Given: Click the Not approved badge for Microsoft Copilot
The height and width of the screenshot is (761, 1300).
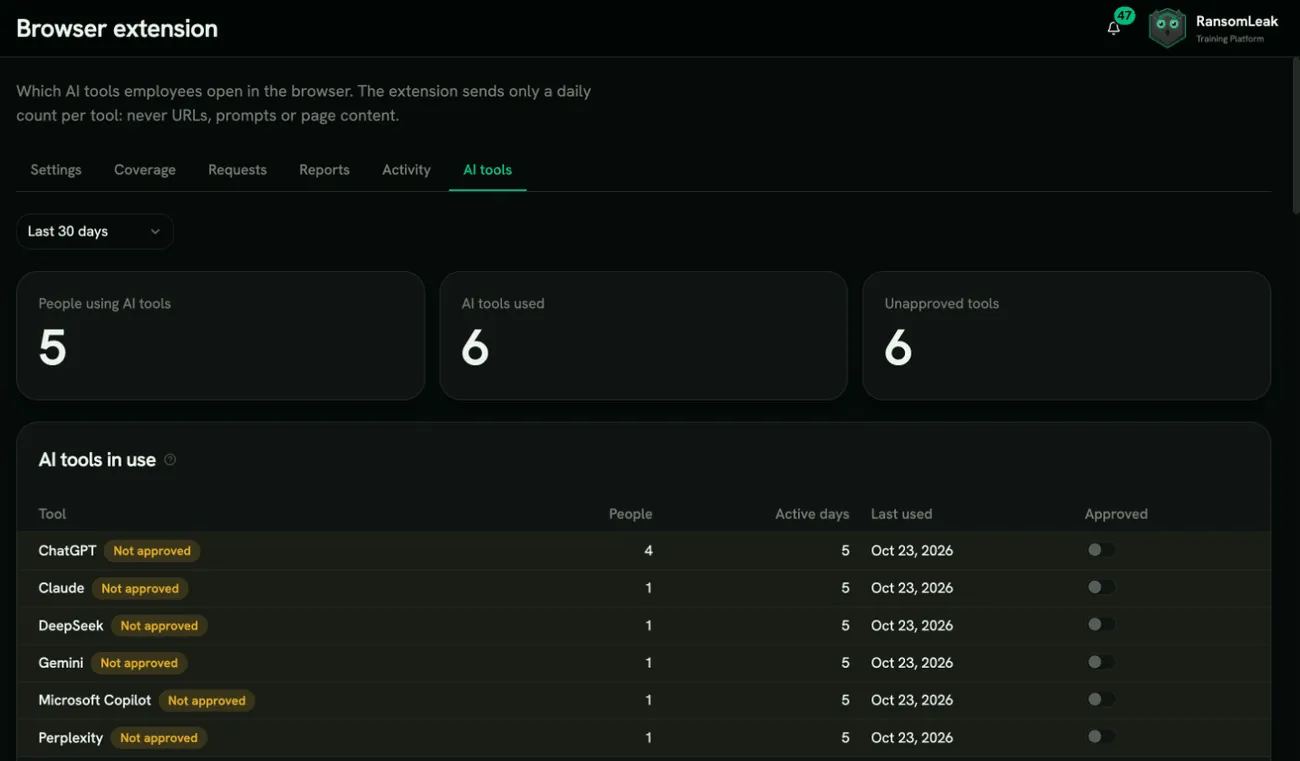Looking at the screenshot, I should [x=207, y=701].
